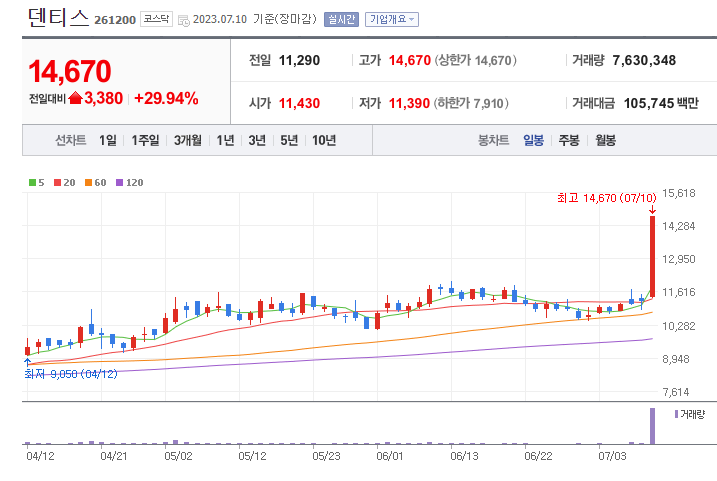
Task: Switch to 주봉 candle chart
Action: [x=569, y=140]
